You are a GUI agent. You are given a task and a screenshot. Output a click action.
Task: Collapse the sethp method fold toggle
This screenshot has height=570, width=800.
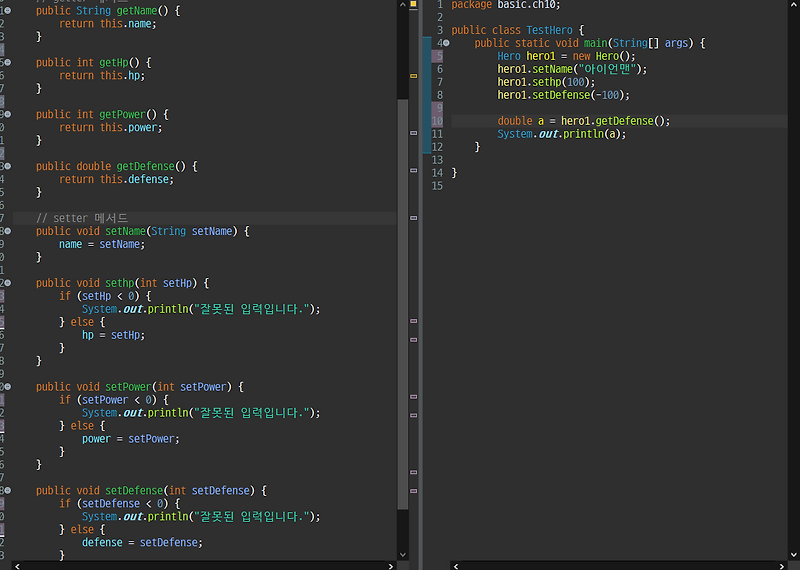point(8,283)
